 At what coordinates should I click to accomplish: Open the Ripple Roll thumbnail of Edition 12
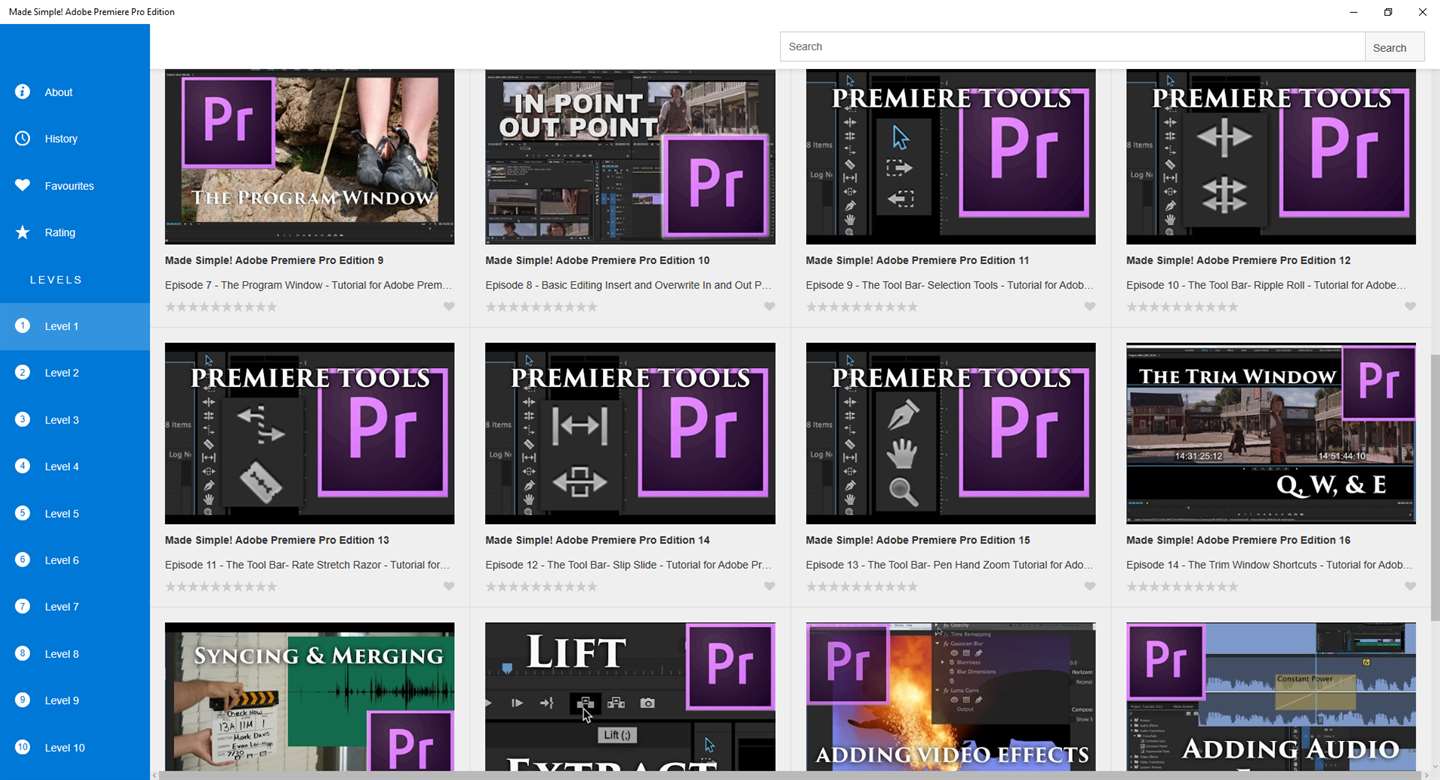(1271, 157)
